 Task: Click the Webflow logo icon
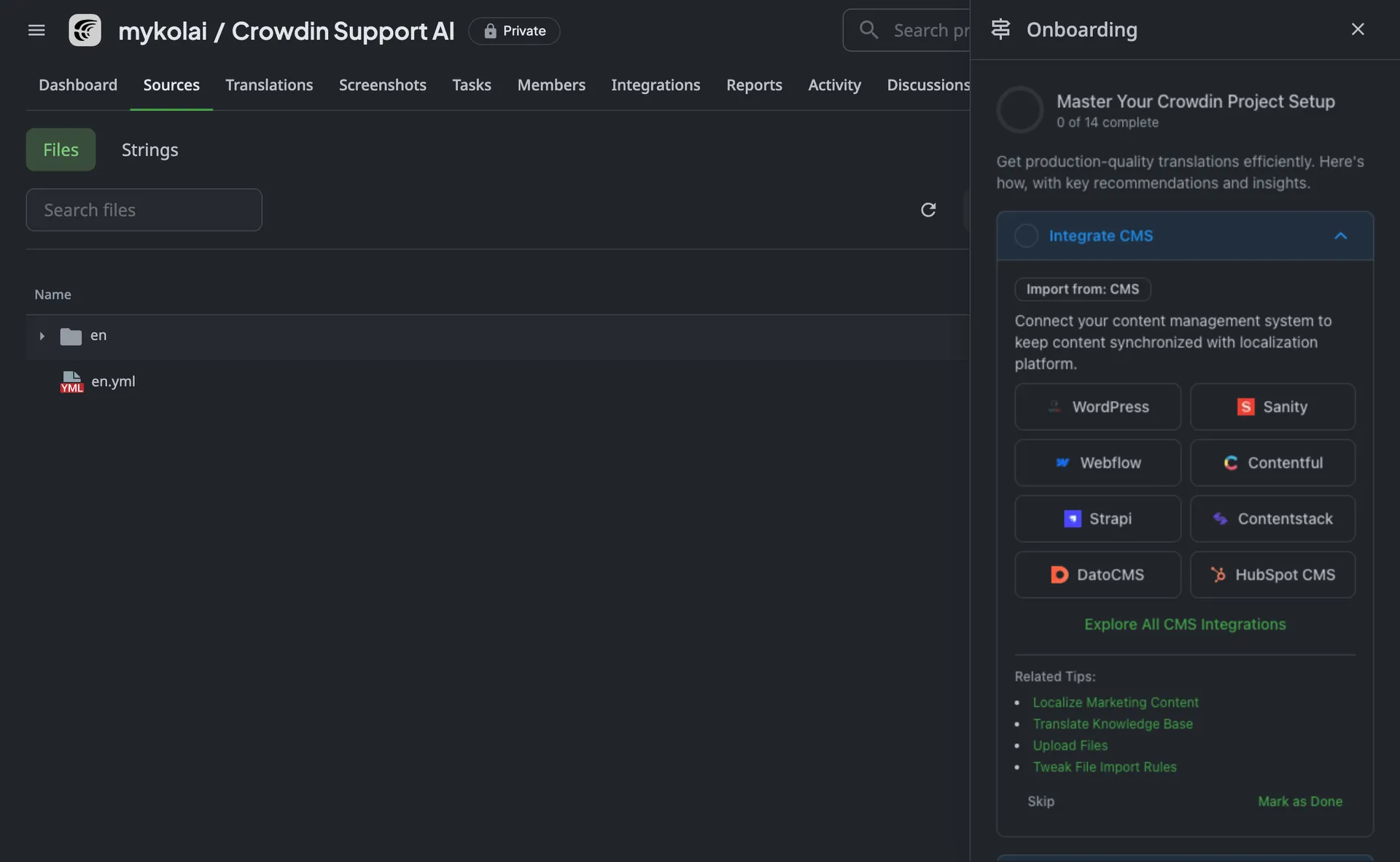(x=1062, y=462)
